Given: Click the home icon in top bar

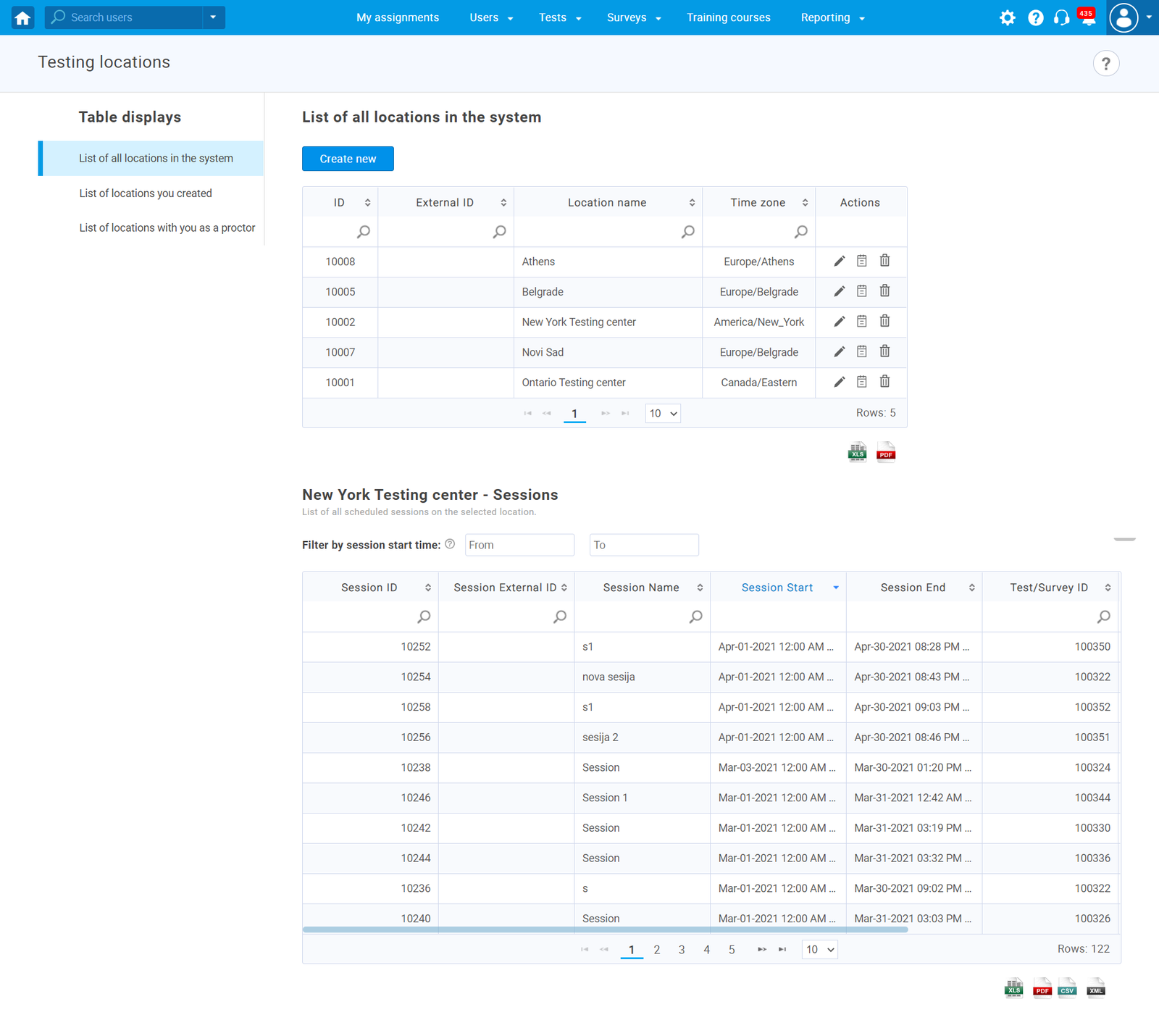Looking at the screenshot, I should (x=22, y=17).
